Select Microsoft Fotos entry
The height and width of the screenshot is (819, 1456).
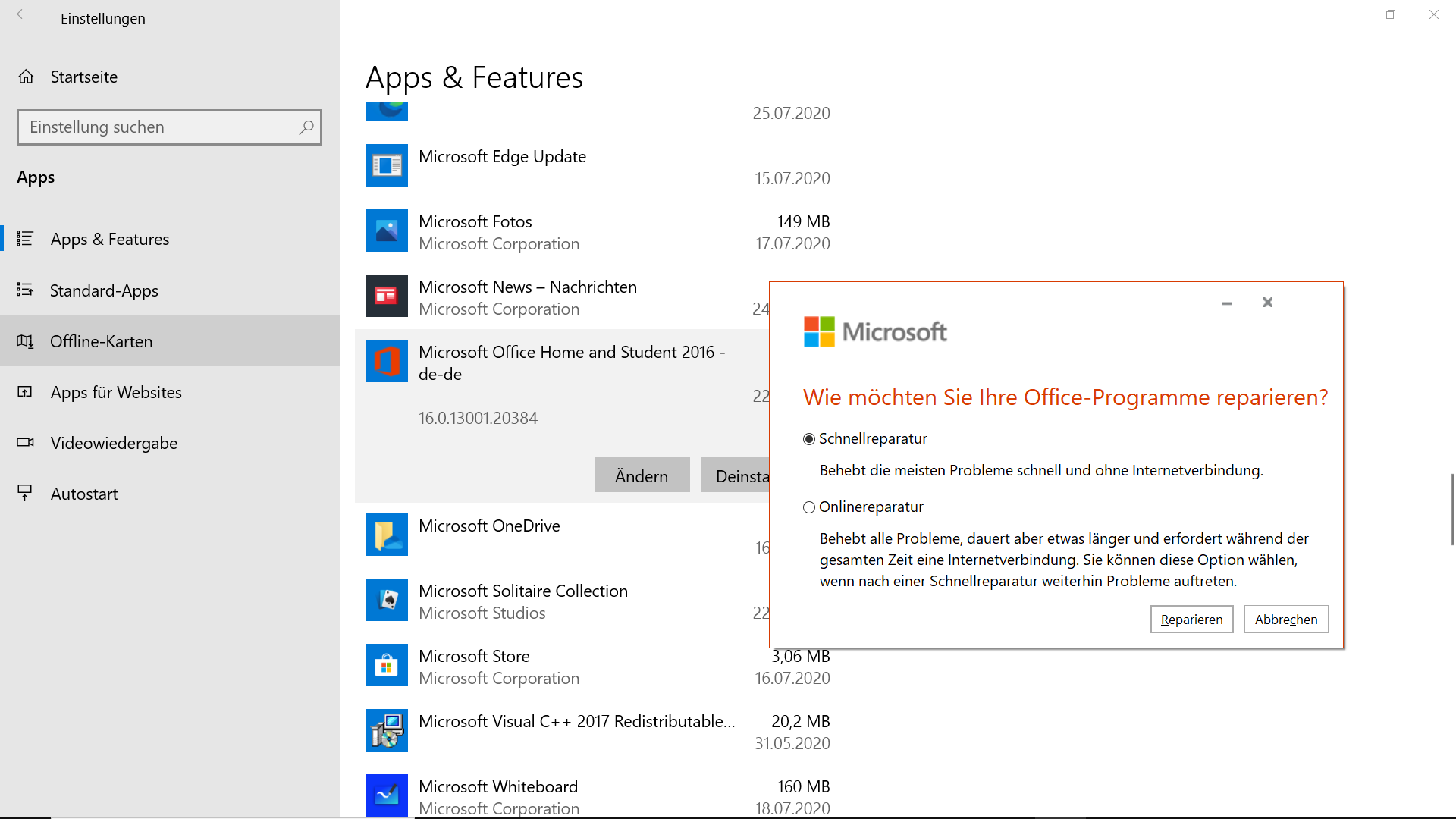(x=598, y=231)
